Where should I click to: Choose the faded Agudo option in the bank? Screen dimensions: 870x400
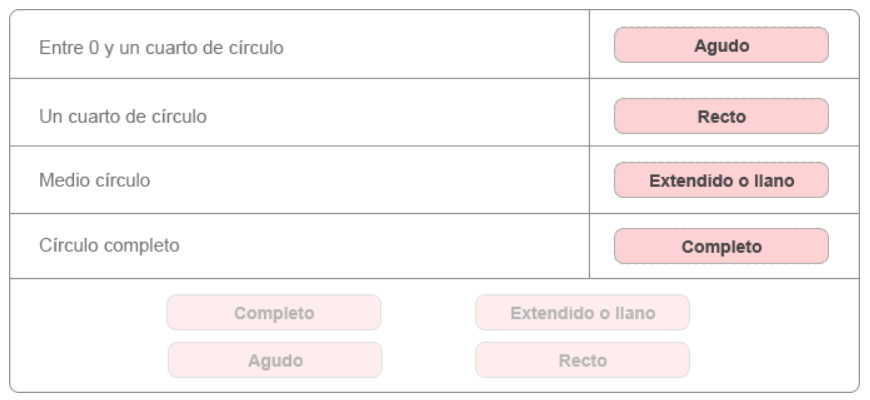(275, 361)
